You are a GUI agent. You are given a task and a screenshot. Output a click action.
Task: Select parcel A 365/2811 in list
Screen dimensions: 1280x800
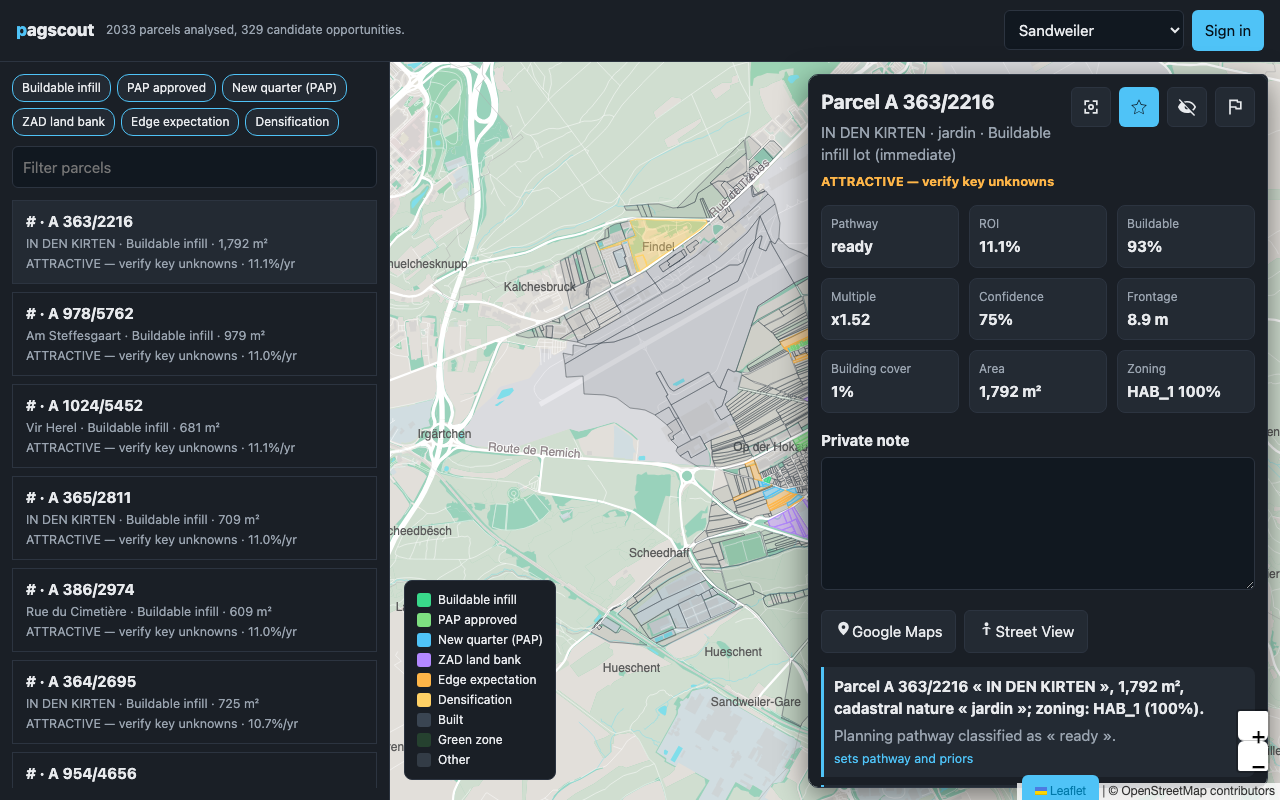tap(194, 518)
